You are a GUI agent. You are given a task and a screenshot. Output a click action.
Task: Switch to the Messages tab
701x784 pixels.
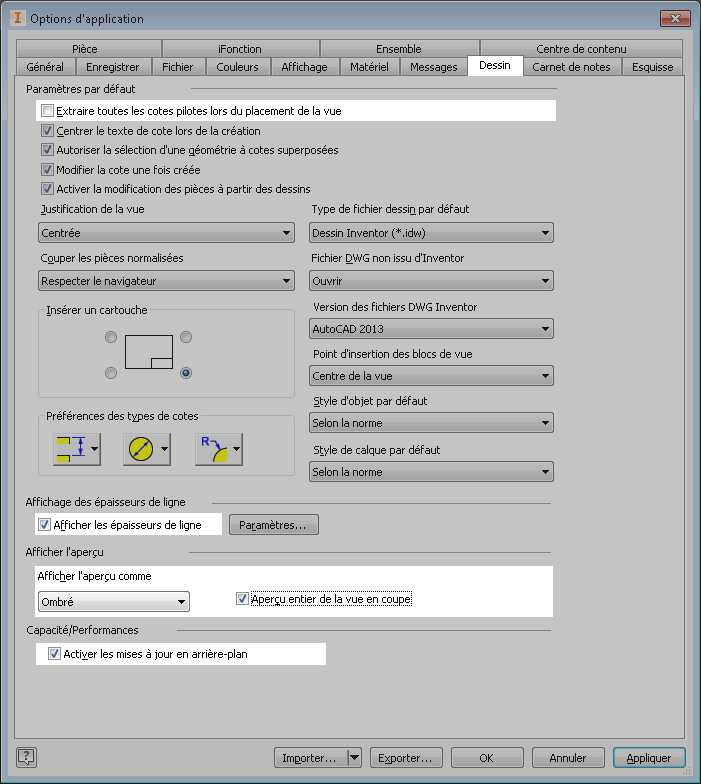click(434, 66)
